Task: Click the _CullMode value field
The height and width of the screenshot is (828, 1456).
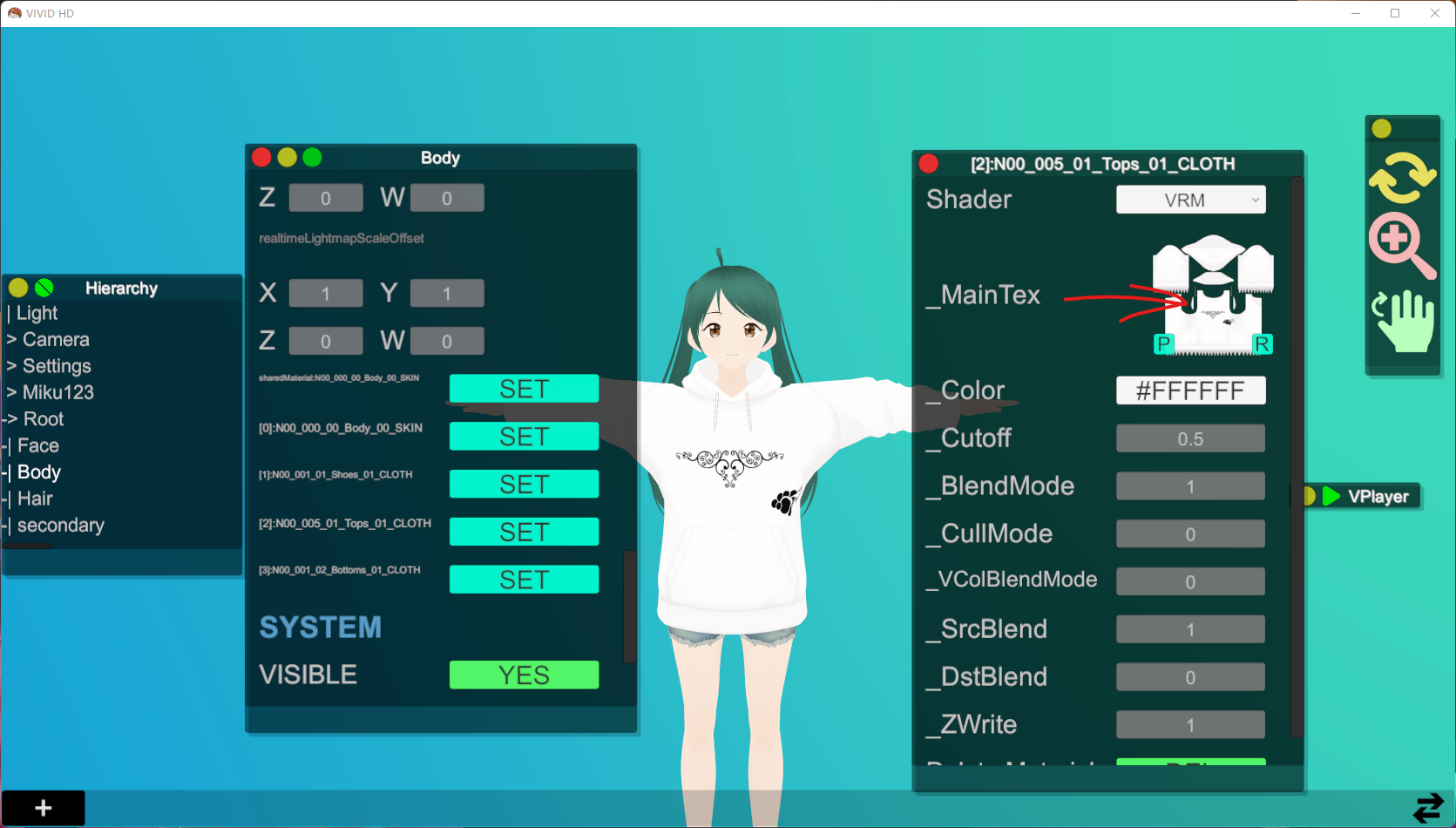Action: pos(1190,534)
